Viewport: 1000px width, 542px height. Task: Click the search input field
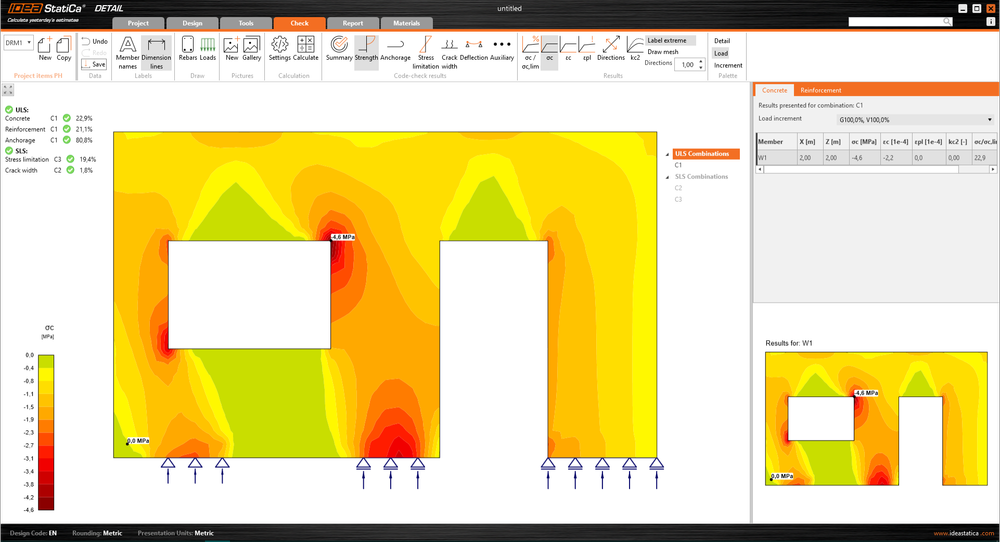[x=895, y=22]
